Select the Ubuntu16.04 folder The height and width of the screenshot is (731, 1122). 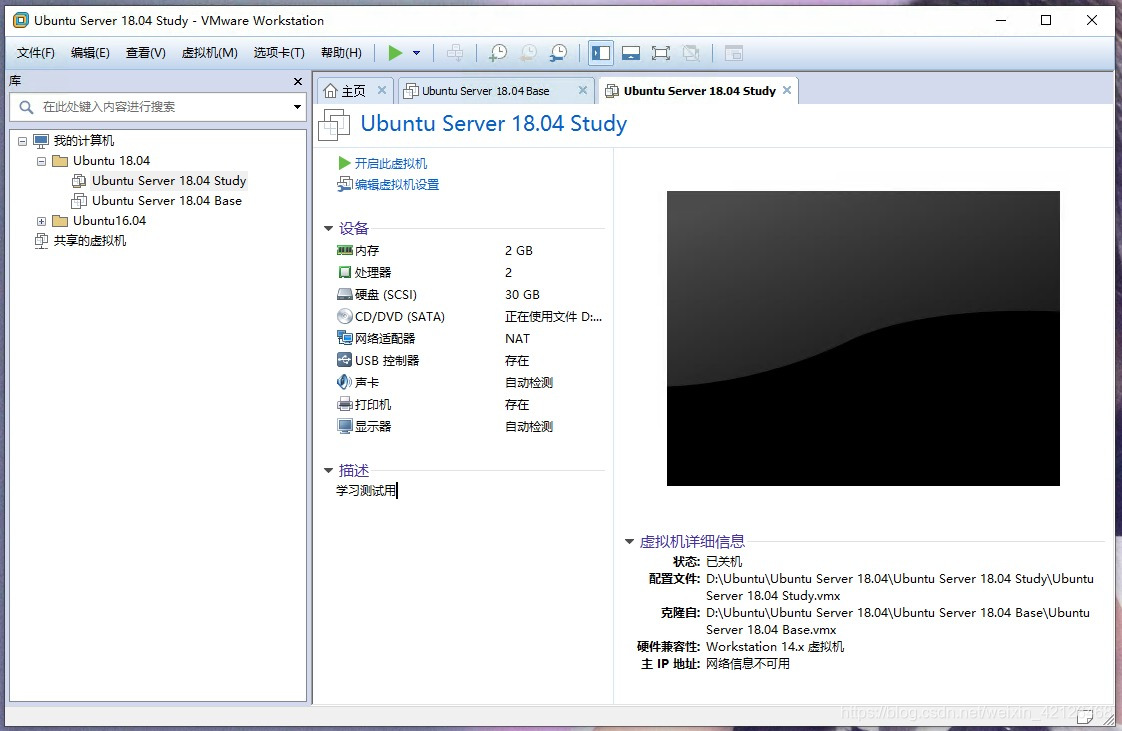point(109,221)
